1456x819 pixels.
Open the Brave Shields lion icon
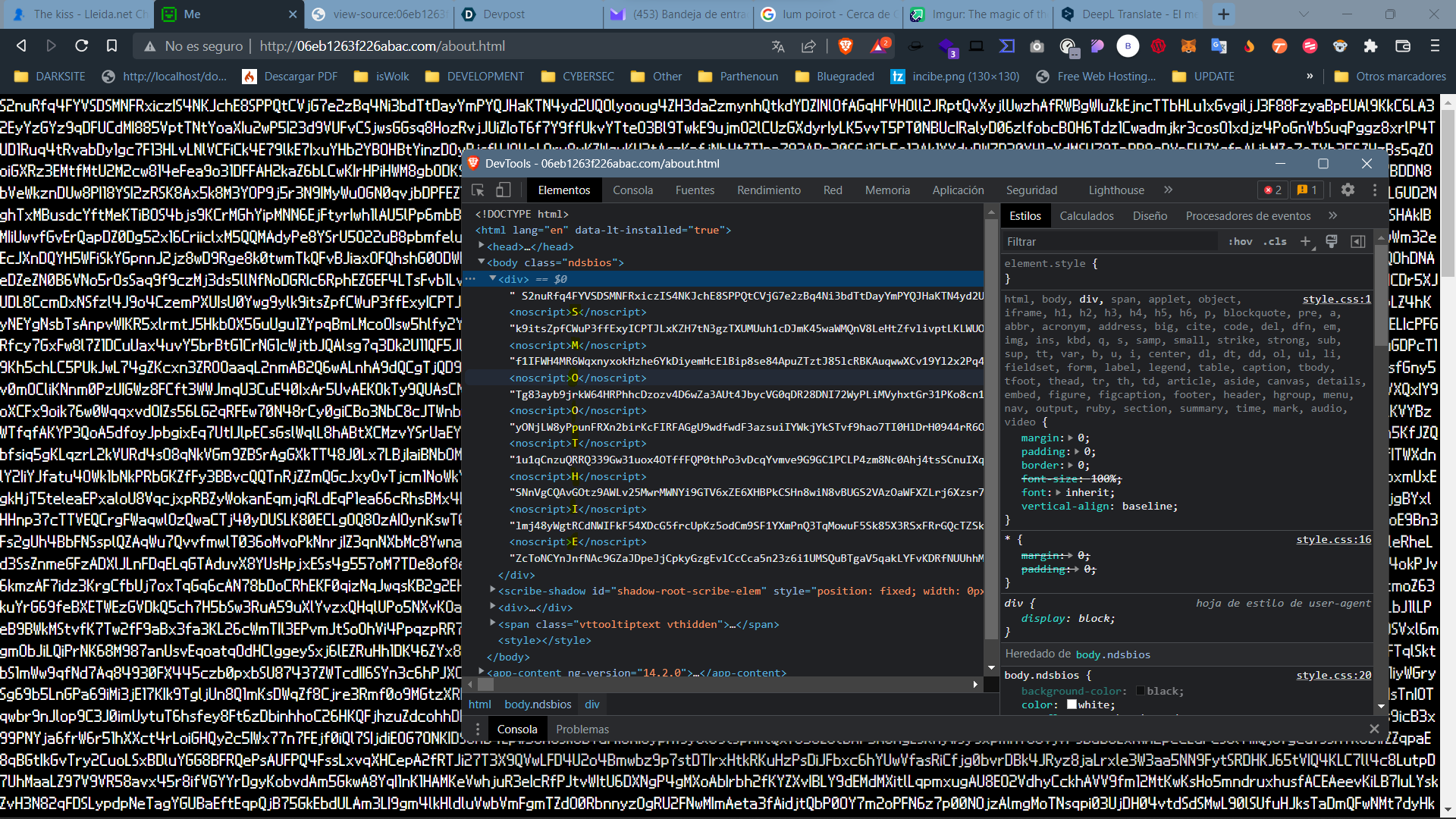(846, 46)
